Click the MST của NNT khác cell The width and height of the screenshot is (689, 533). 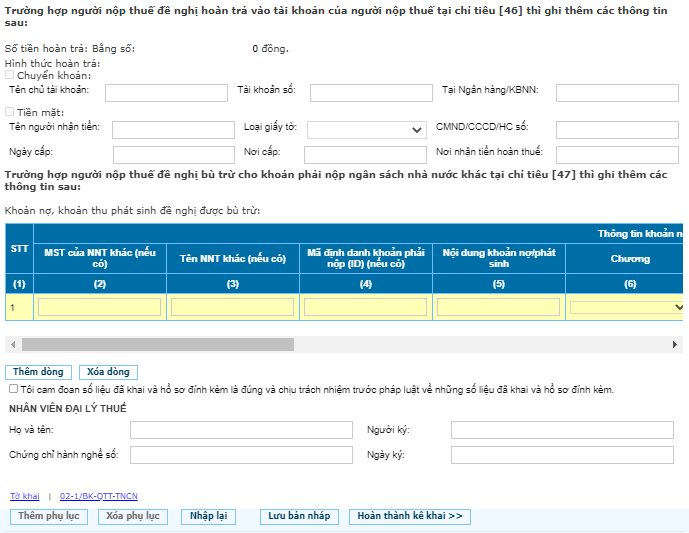point(99,307)
